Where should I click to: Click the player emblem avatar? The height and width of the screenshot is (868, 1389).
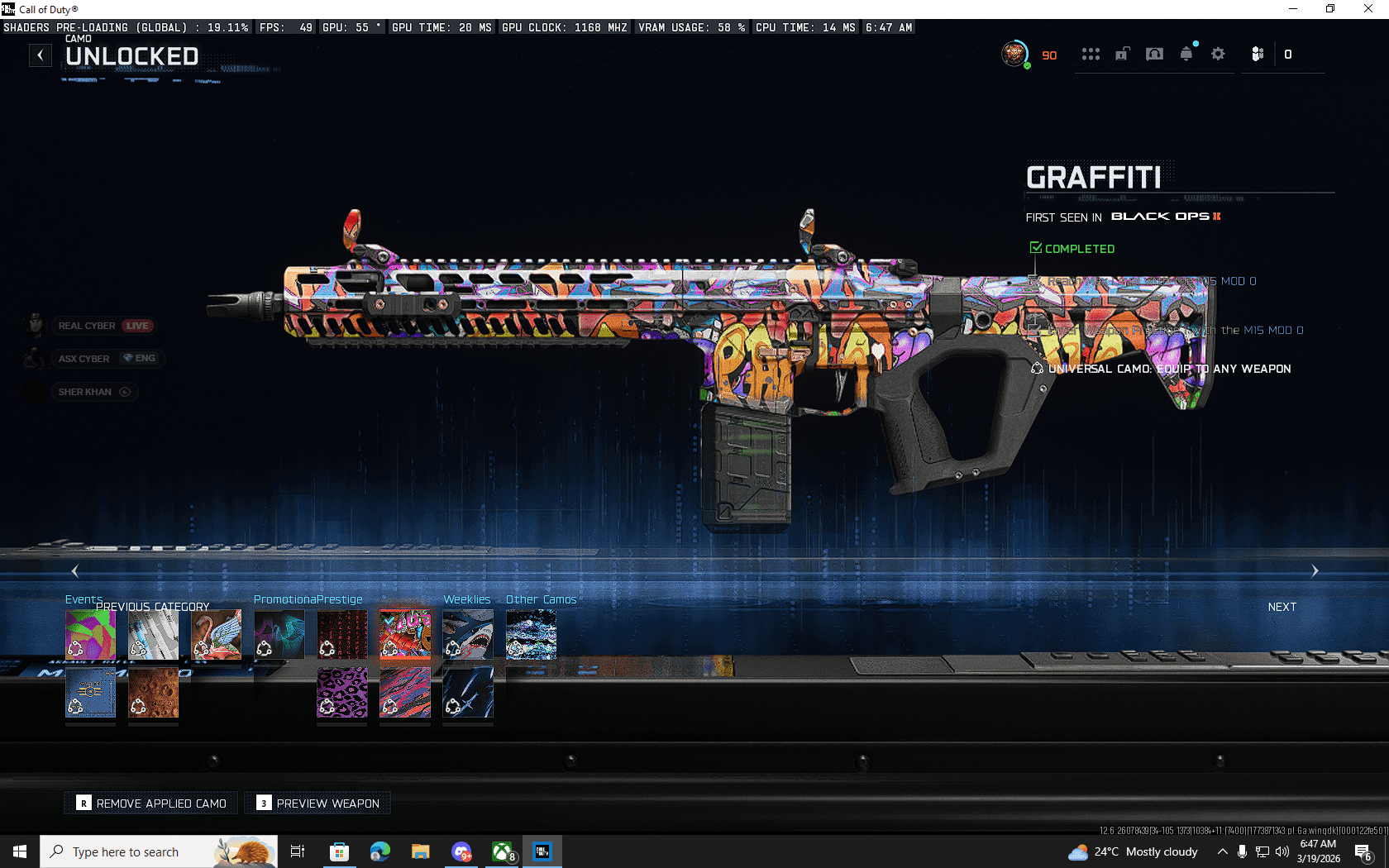click(x=1014, y=55)
